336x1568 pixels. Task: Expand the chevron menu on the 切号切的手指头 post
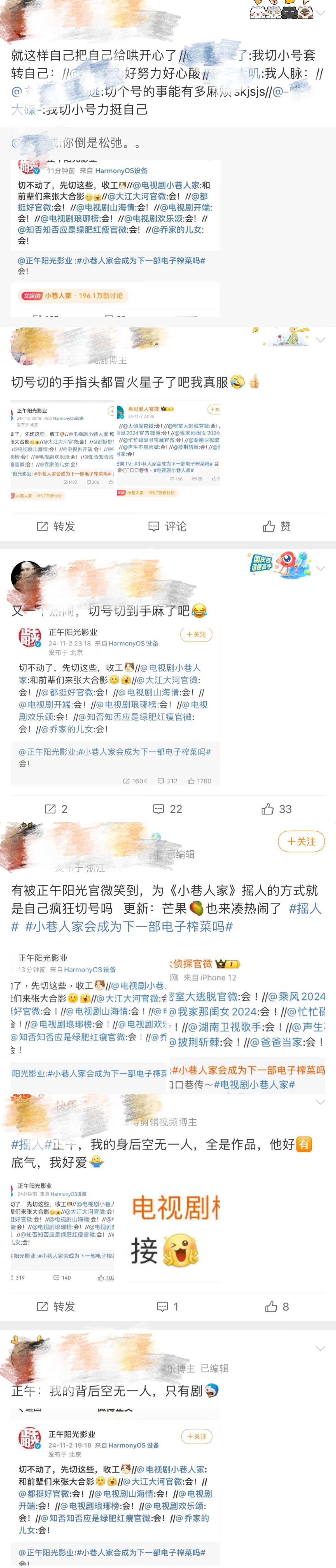click(321, 339)
